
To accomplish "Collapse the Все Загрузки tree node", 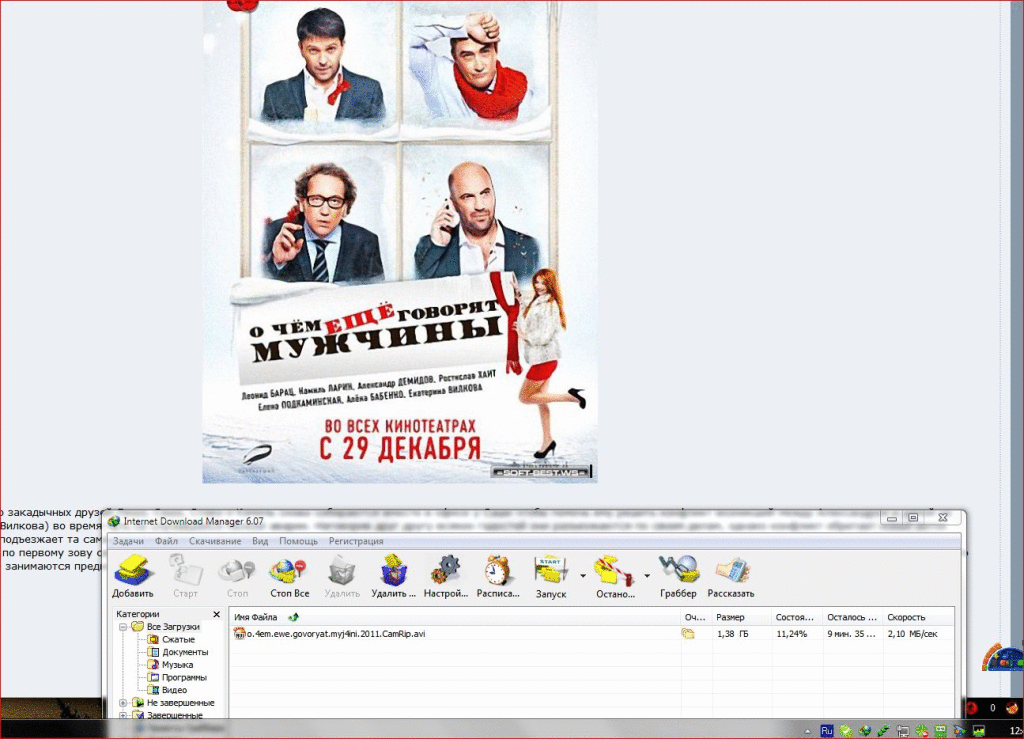I will click(x=123, y=627).
